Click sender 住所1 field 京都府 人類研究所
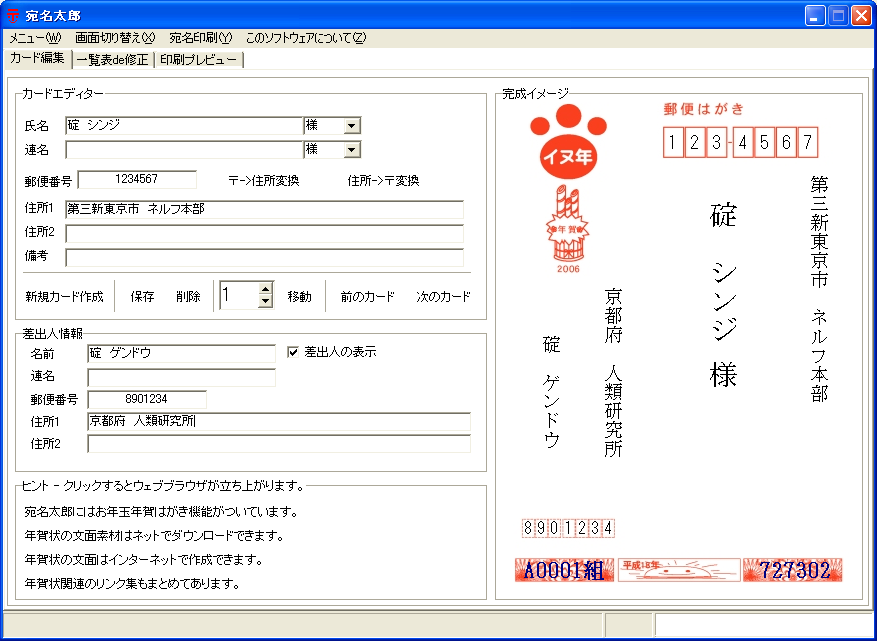 pyautogui.click(x=279, y=422)
